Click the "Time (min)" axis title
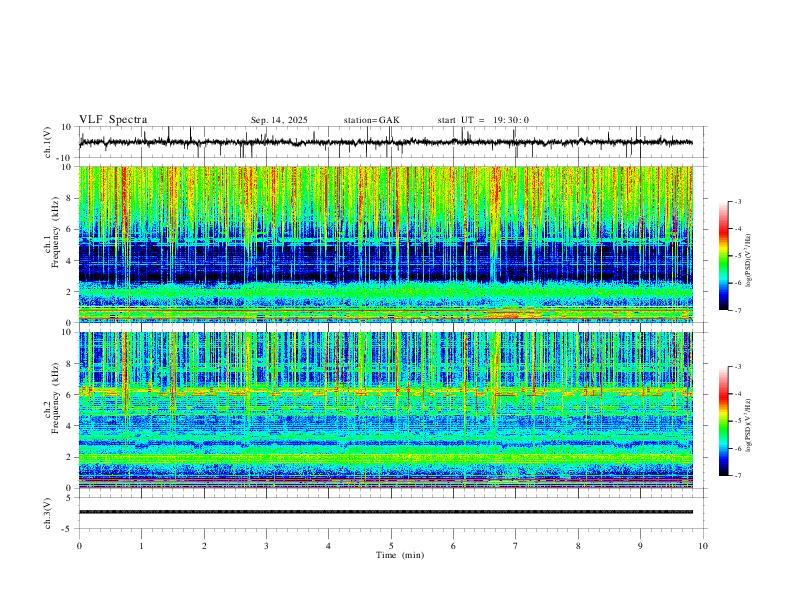 pos(400,555)
